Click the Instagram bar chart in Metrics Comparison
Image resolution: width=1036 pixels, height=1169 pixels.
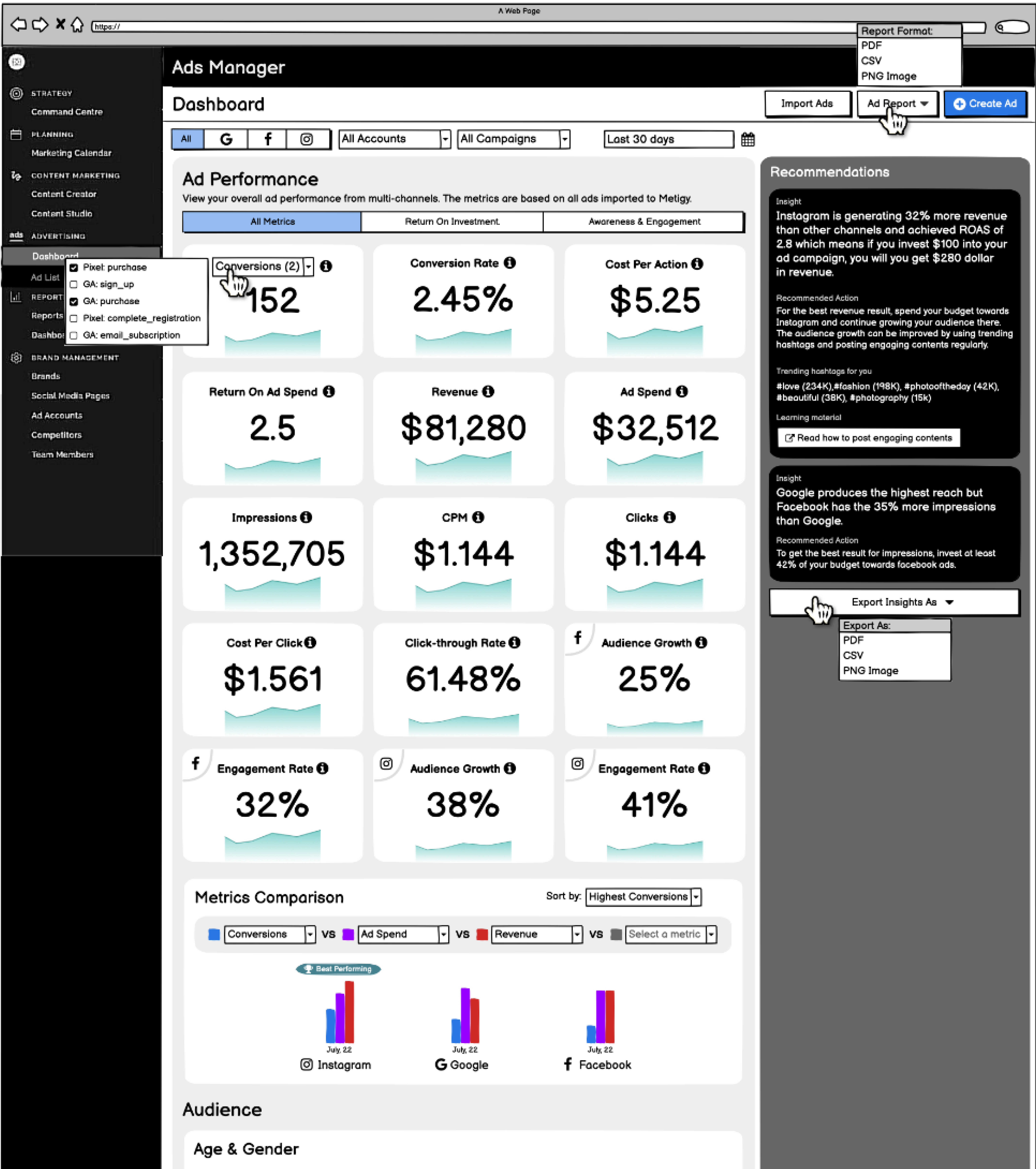(340, 1012)
